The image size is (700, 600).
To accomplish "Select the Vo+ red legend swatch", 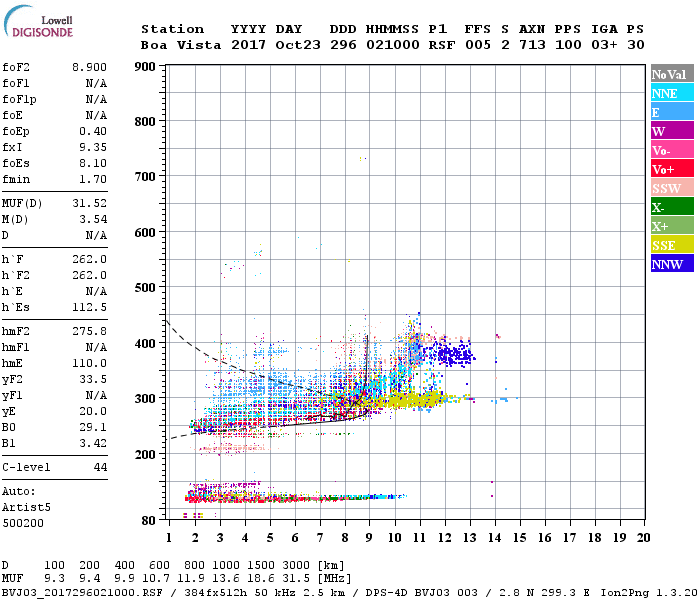I will 672,169.
